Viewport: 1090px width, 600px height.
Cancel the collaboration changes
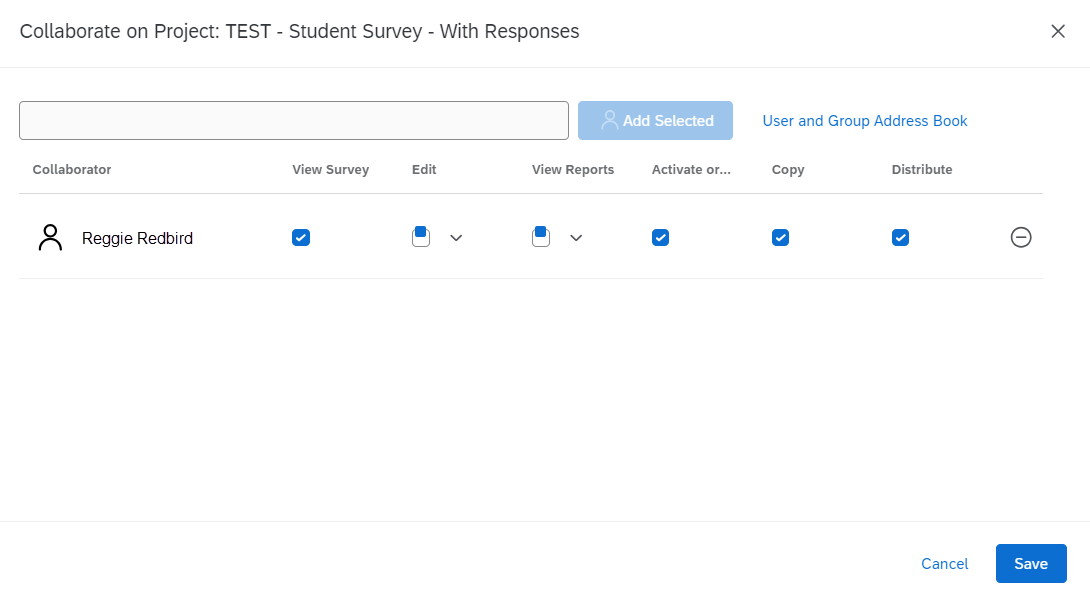(944, 564)
